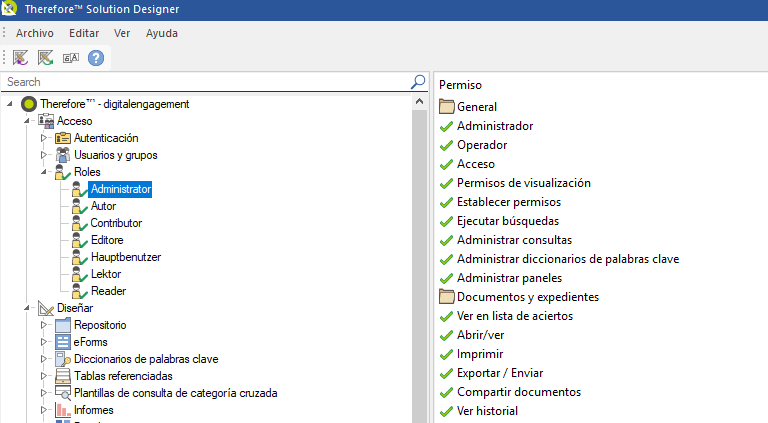The width and height of the screenshot is (768, 423).
Task: Click the Therefore root node green circle icon
Action: tap(29, 104)
